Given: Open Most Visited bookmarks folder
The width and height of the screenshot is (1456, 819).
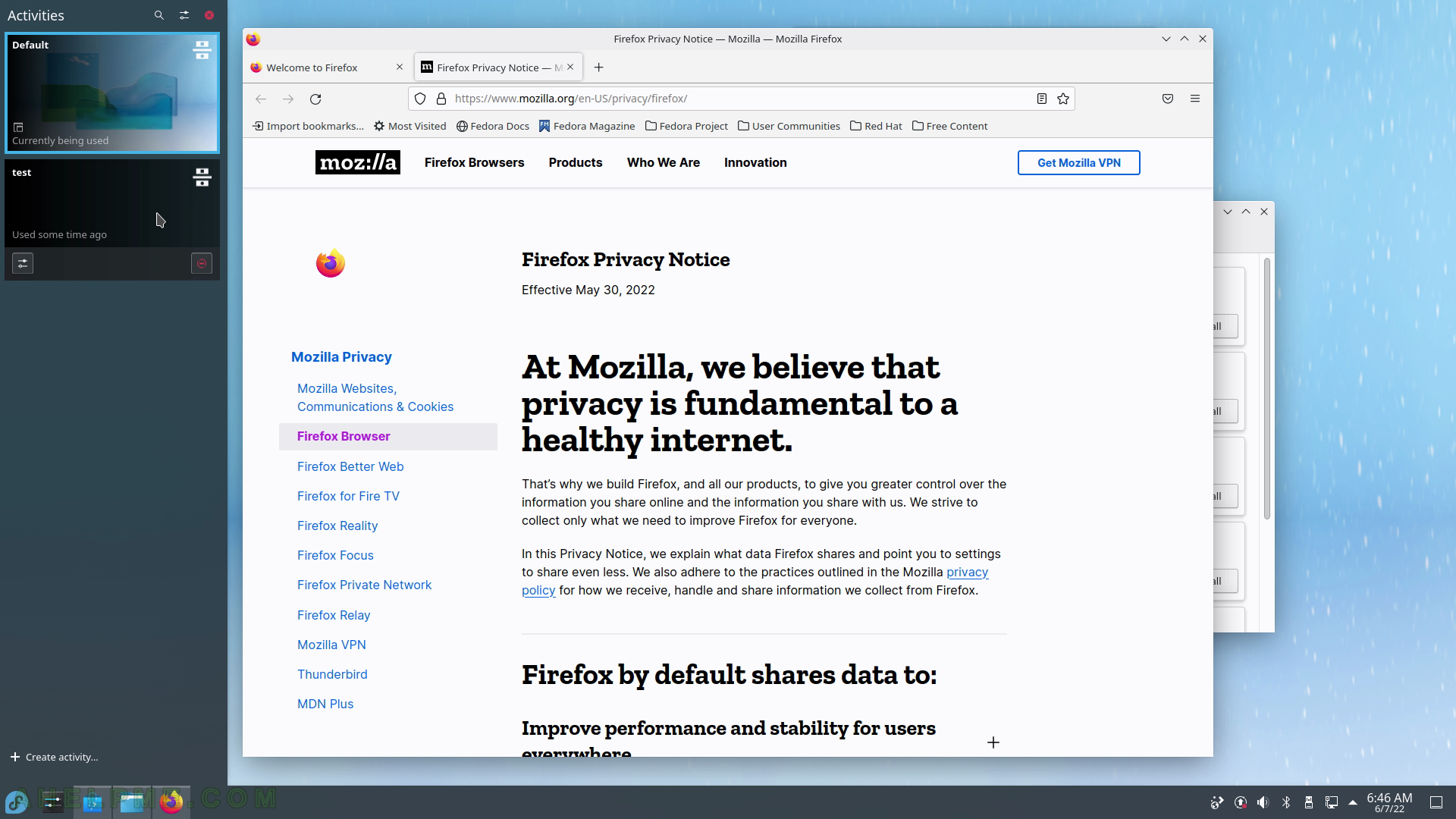Looking at the screenshot, I should [x=409, y=126].
